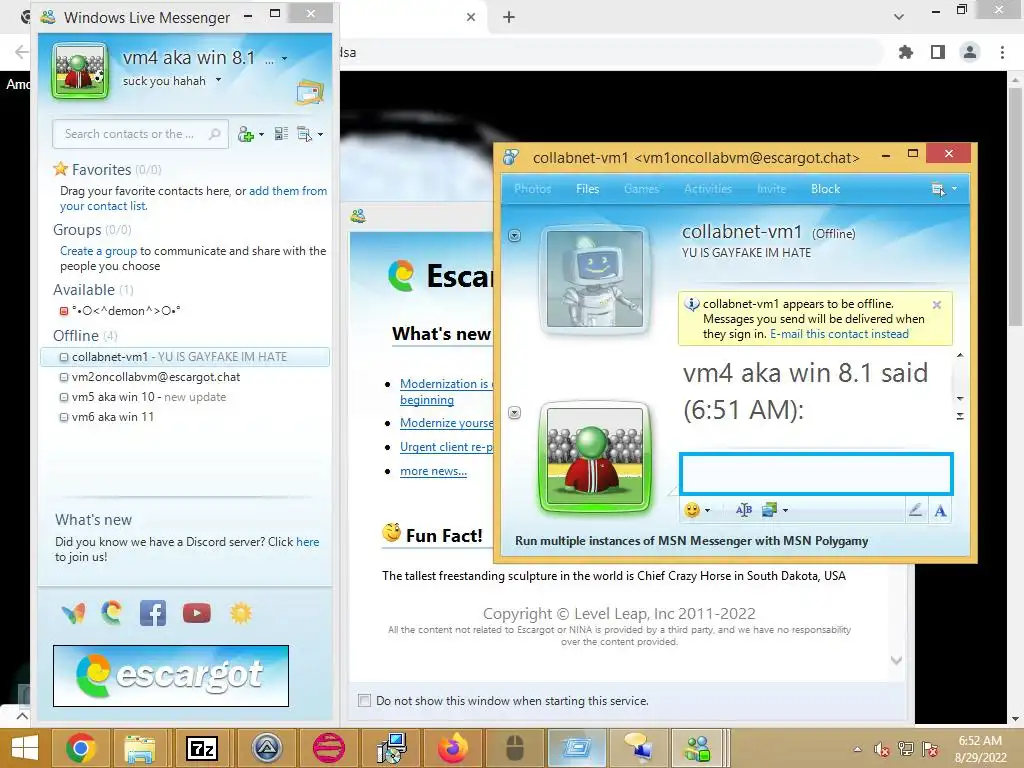Open Chrome tab search chevron
The image size is (1024, 768).
click(x=899, y=17)
